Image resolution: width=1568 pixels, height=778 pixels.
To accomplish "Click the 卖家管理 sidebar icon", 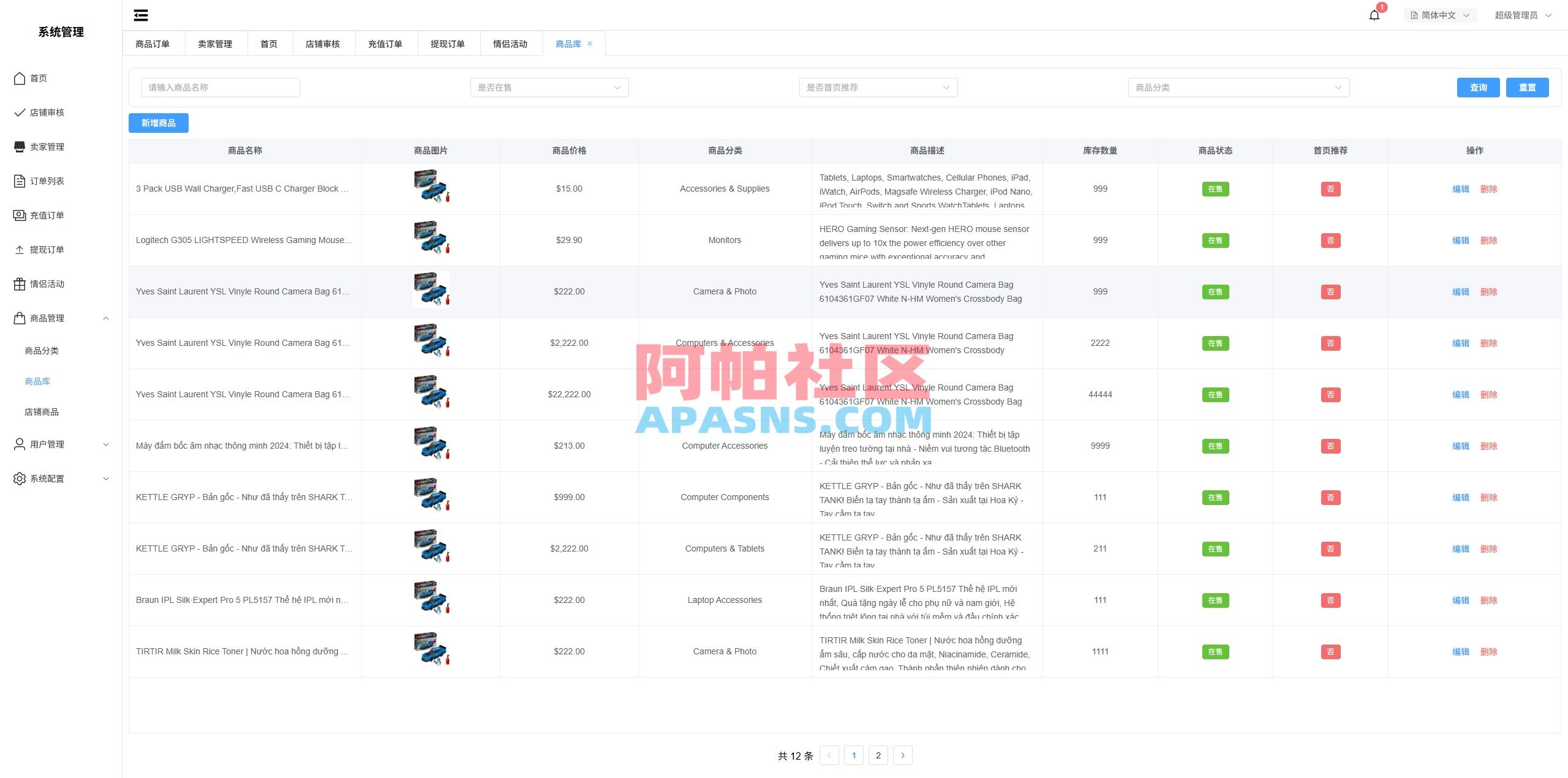I will [19, 146].
